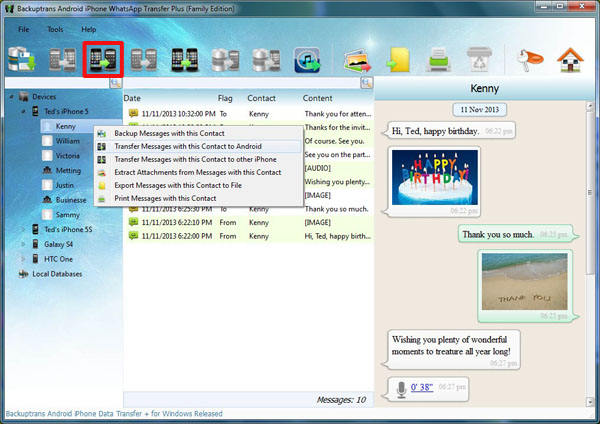Choose Transfer Messages with this Contact to other iPhone

click(199, 159)
